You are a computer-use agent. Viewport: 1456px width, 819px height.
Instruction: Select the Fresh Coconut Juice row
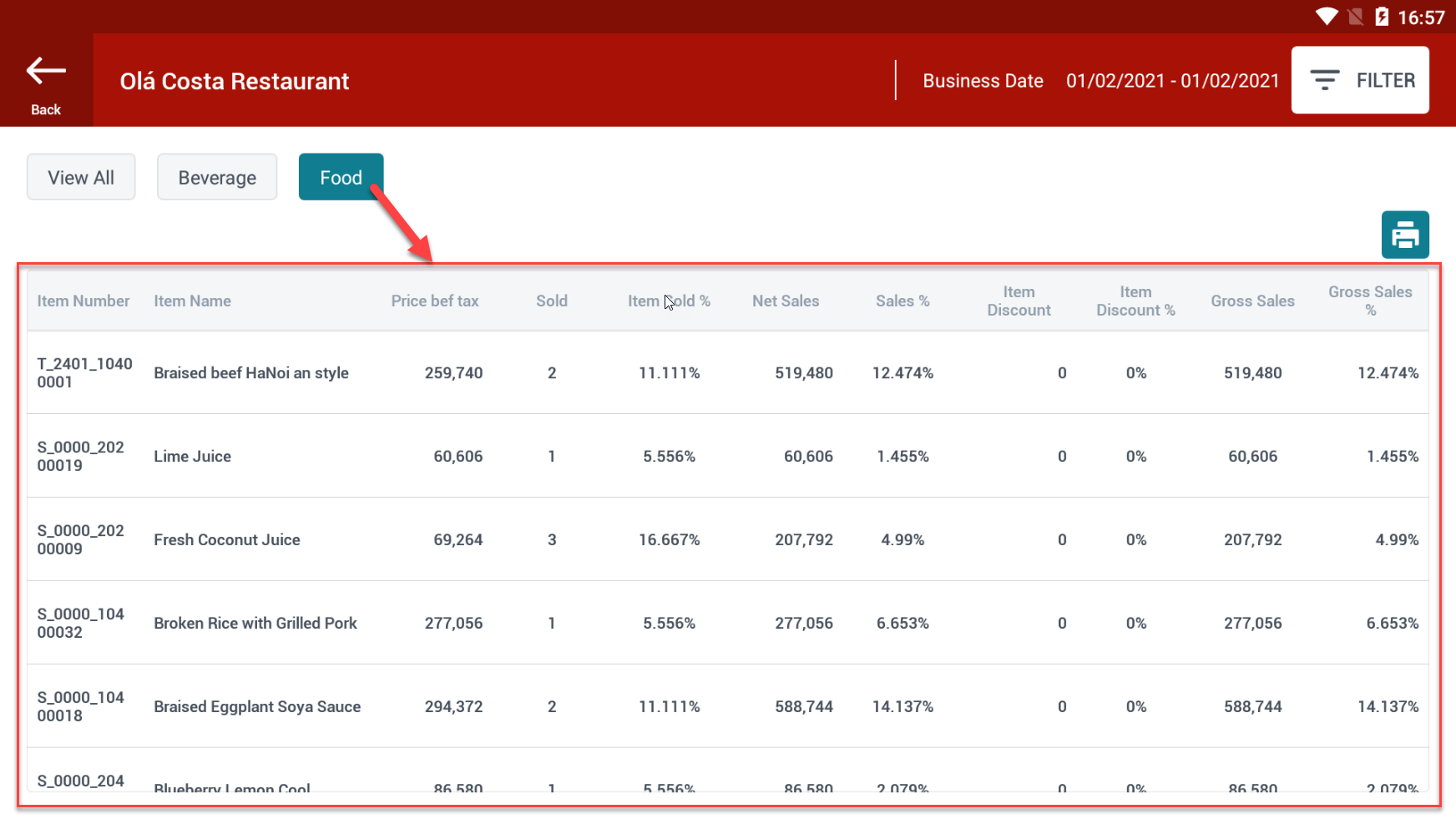pyautogui.click(x=226, y=540)
